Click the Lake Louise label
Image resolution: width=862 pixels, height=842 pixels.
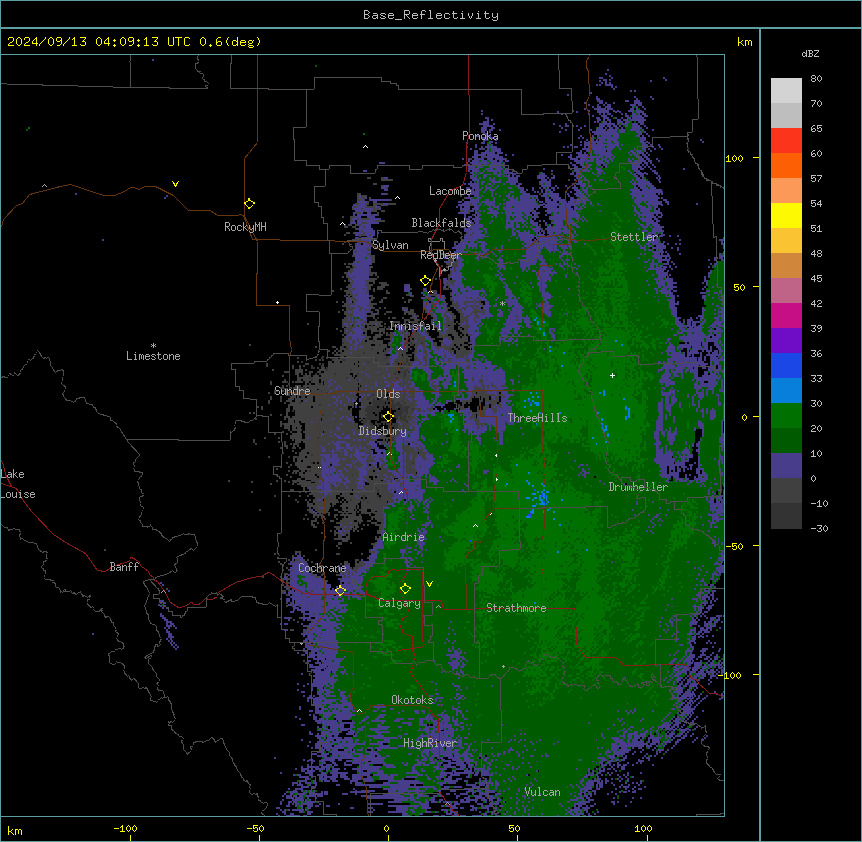[x=18, y=484]
